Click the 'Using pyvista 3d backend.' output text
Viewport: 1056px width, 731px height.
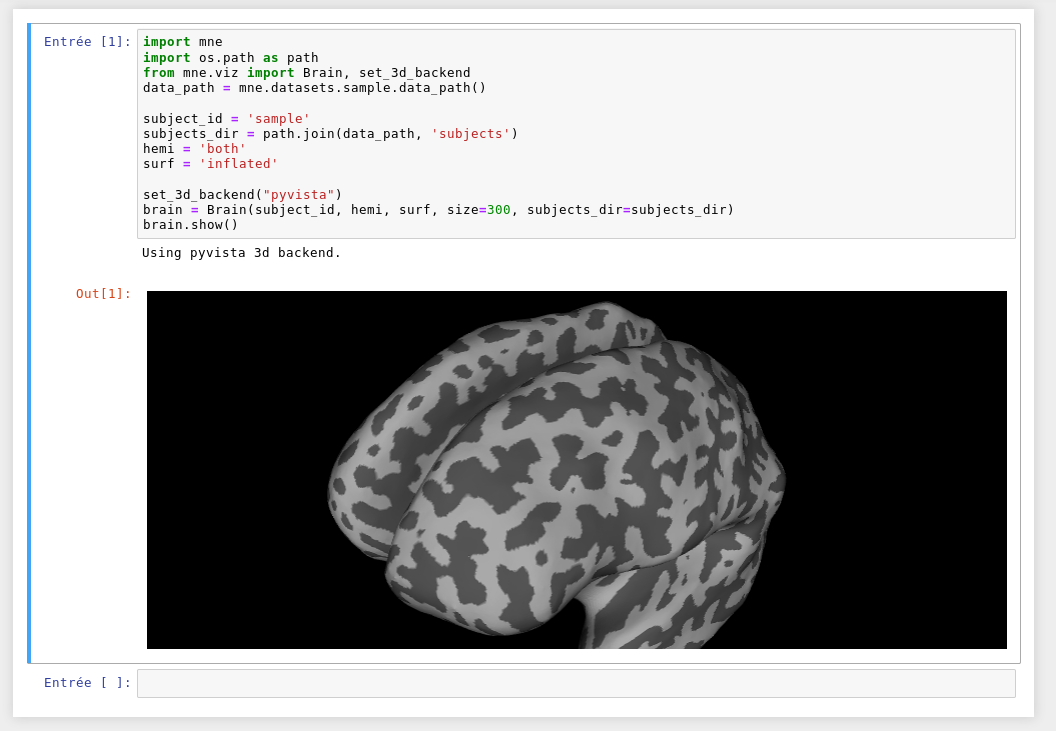pyautogui.click(x=241, y=253)
